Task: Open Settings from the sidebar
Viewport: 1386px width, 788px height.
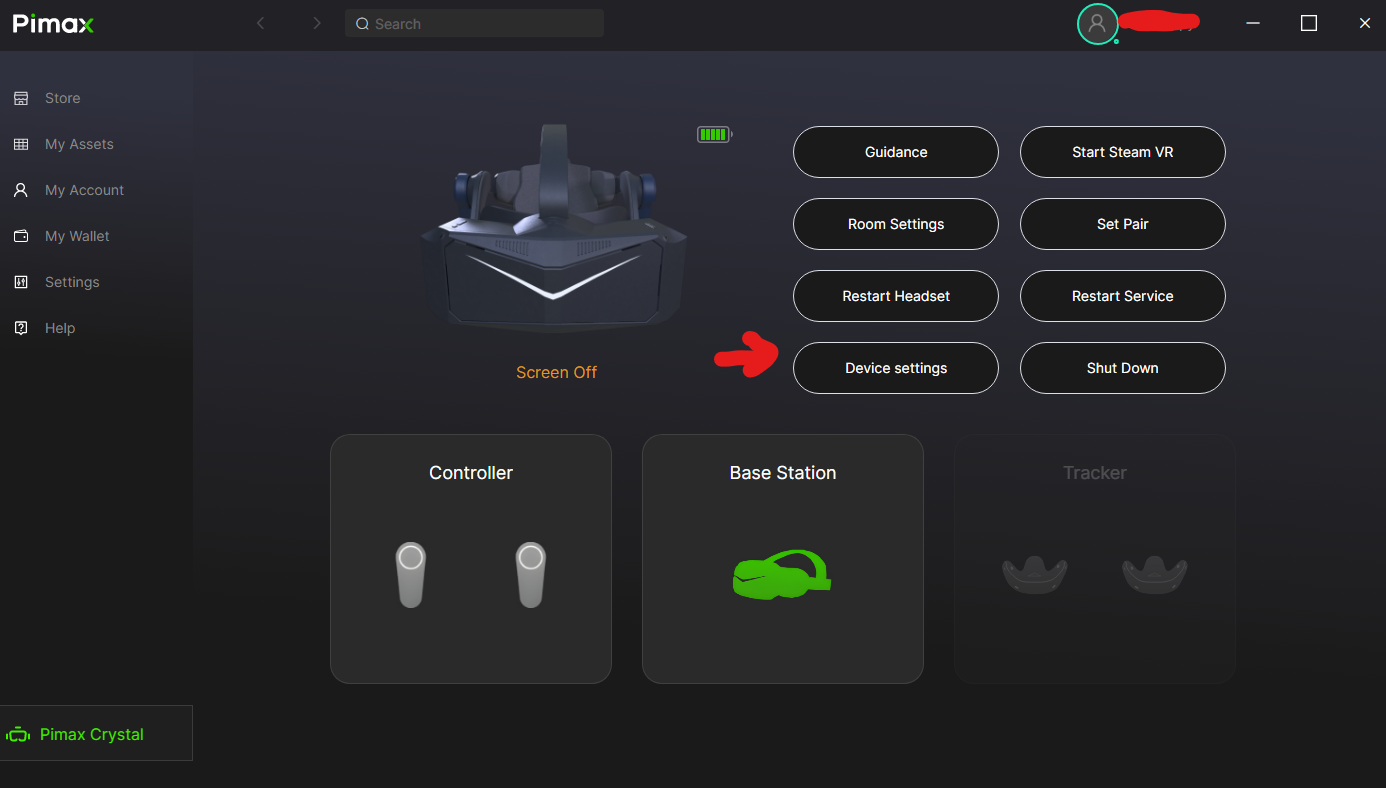Action: 72,282
